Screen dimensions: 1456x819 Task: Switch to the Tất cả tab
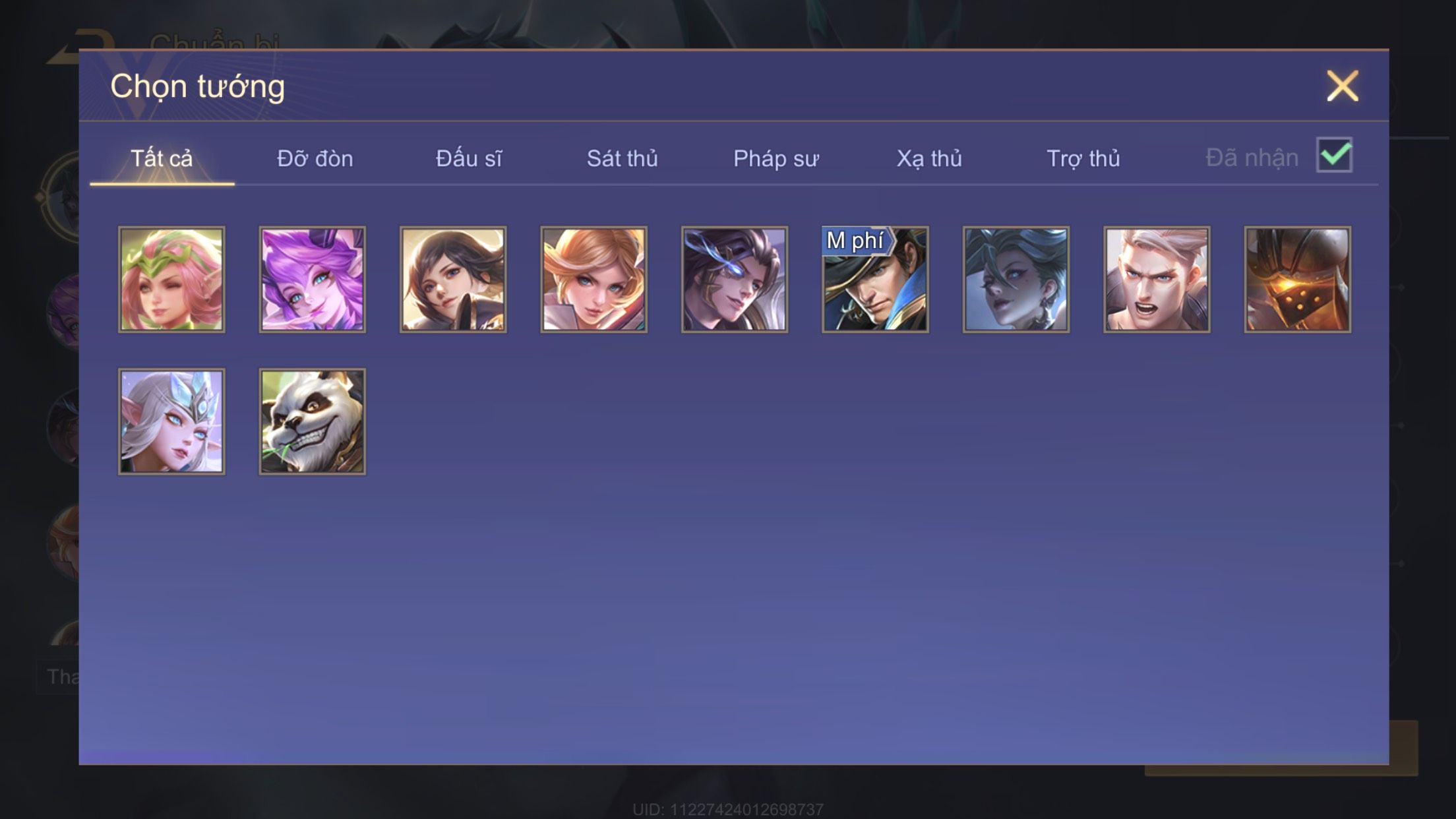(x=162, y=158)
